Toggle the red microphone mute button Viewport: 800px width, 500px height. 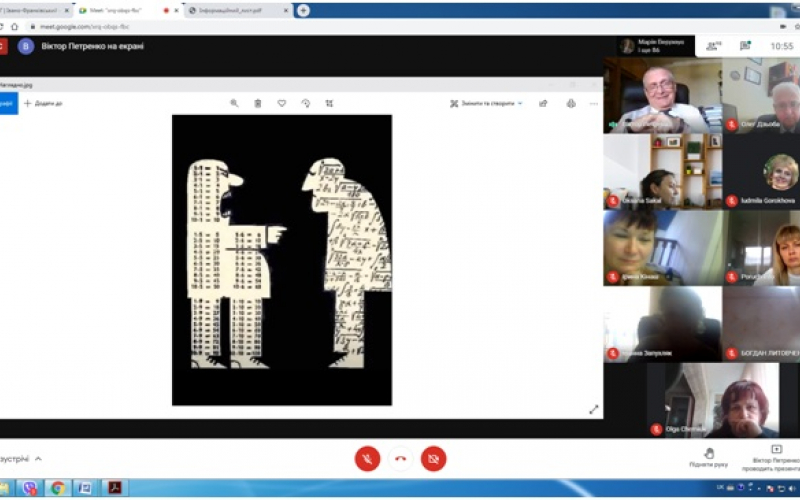pos(367,459)
